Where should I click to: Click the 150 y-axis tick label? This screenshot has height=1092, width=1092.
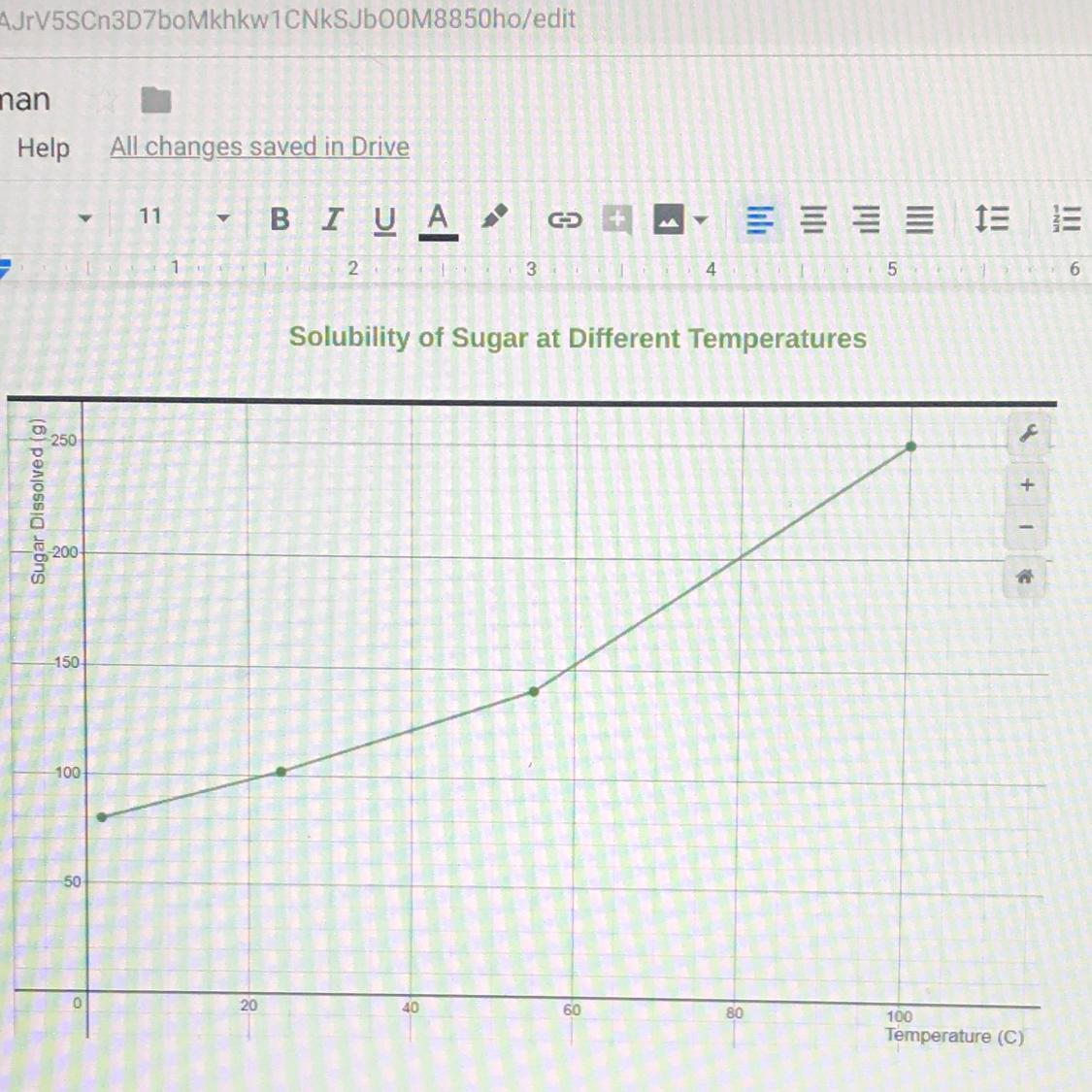pyautogui.click(x=67, y=662)
